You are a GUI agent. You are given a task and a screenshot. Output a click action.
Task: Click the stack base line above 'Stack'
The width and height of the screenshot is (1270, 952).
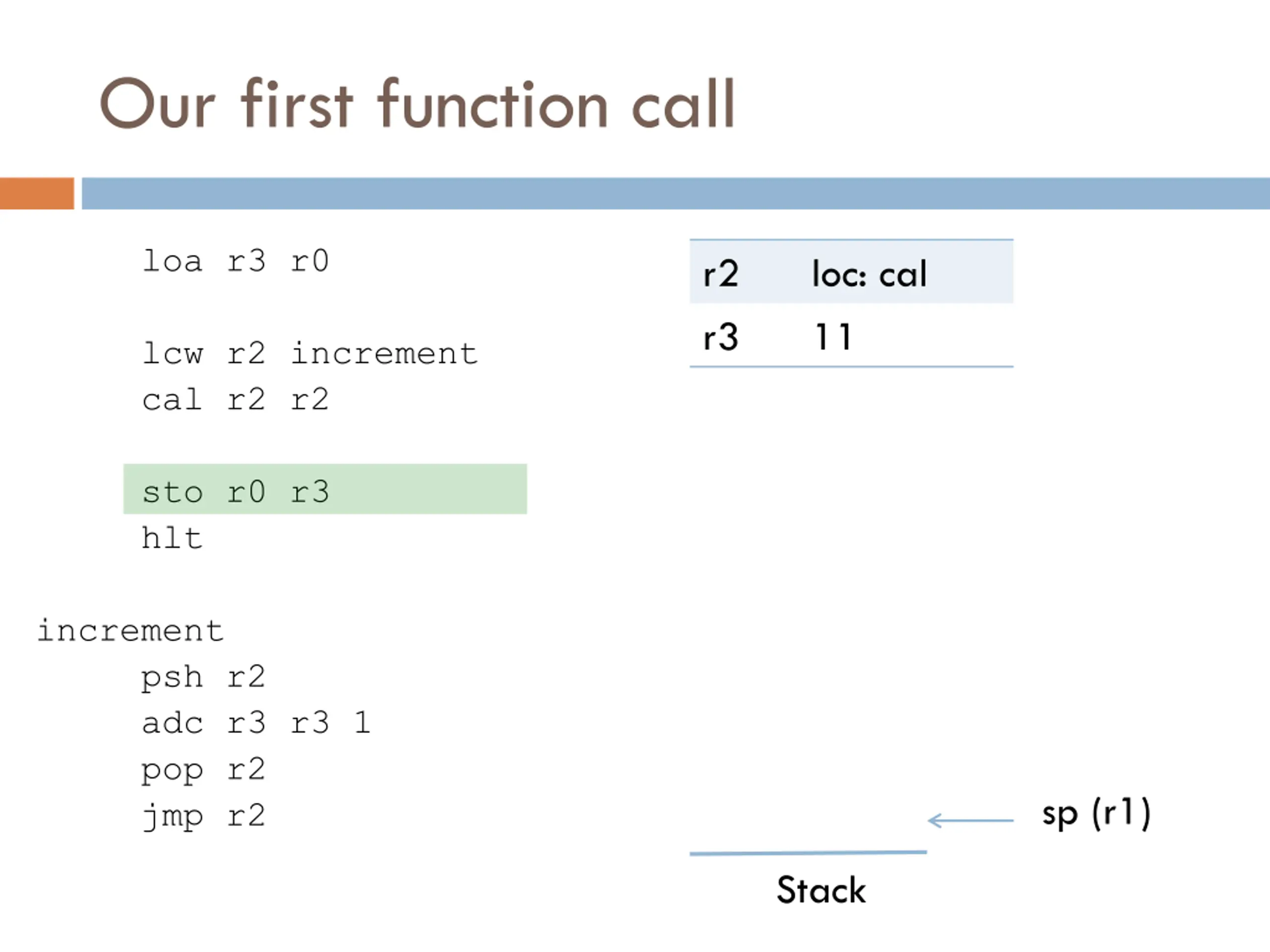pyautogui.click(x=809, y=853)
